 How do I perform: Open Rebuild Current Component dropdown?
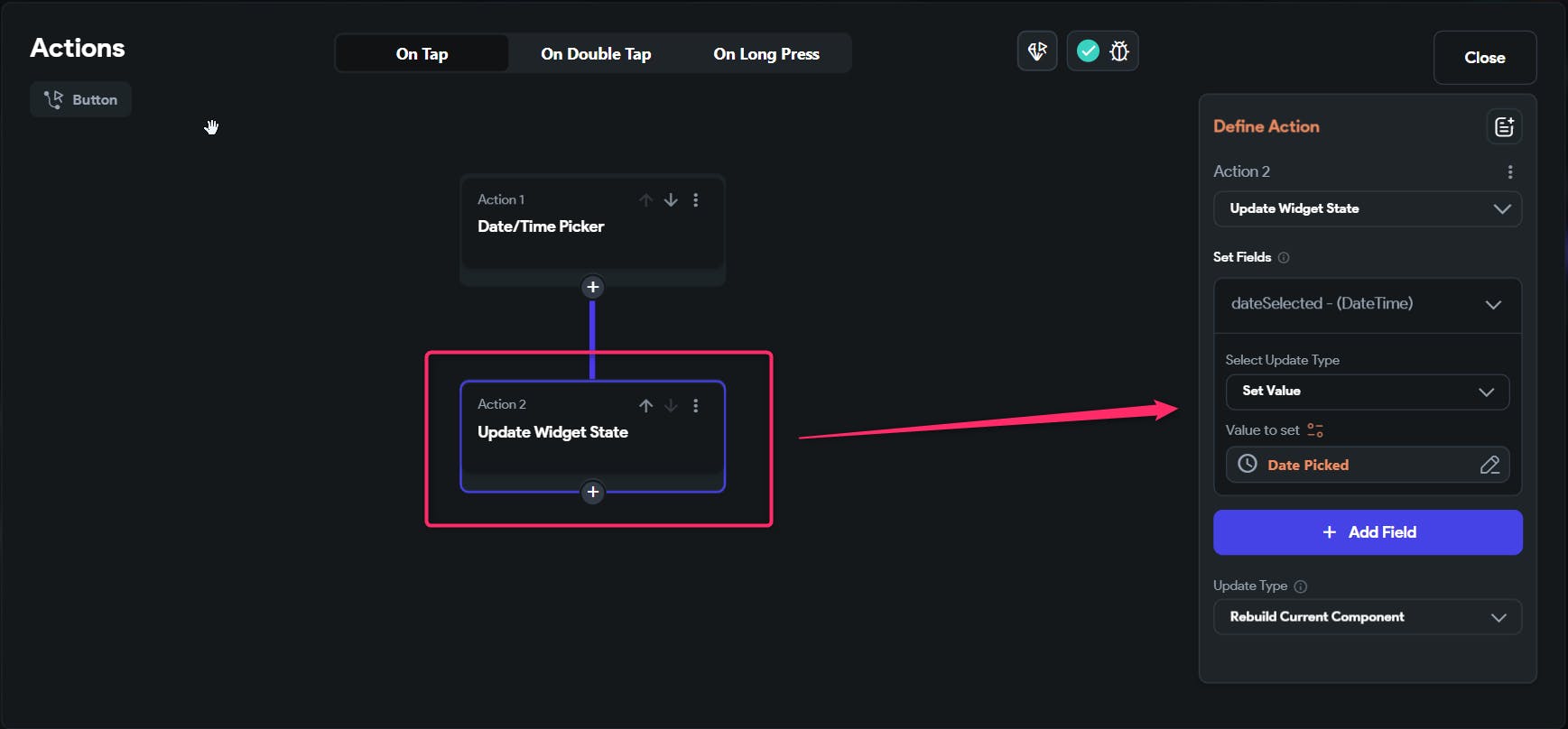coord(1367,617)
